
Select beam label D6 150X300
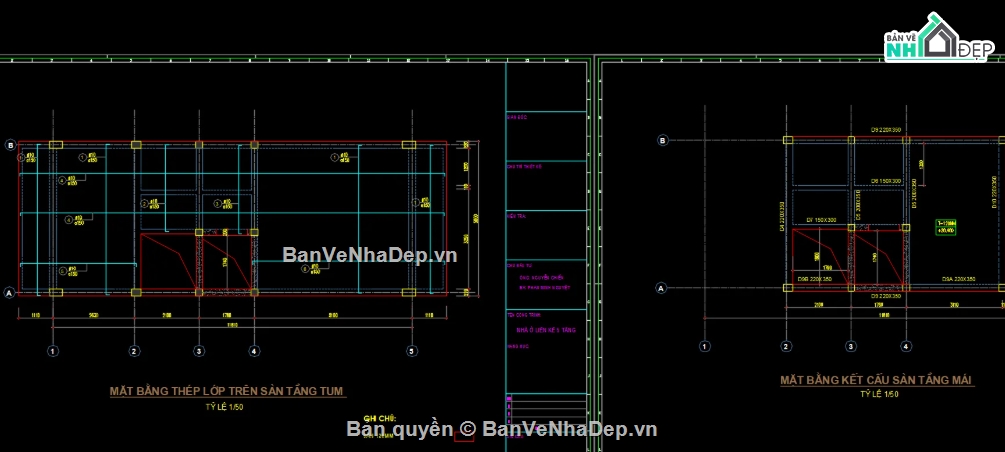[886, 181]
